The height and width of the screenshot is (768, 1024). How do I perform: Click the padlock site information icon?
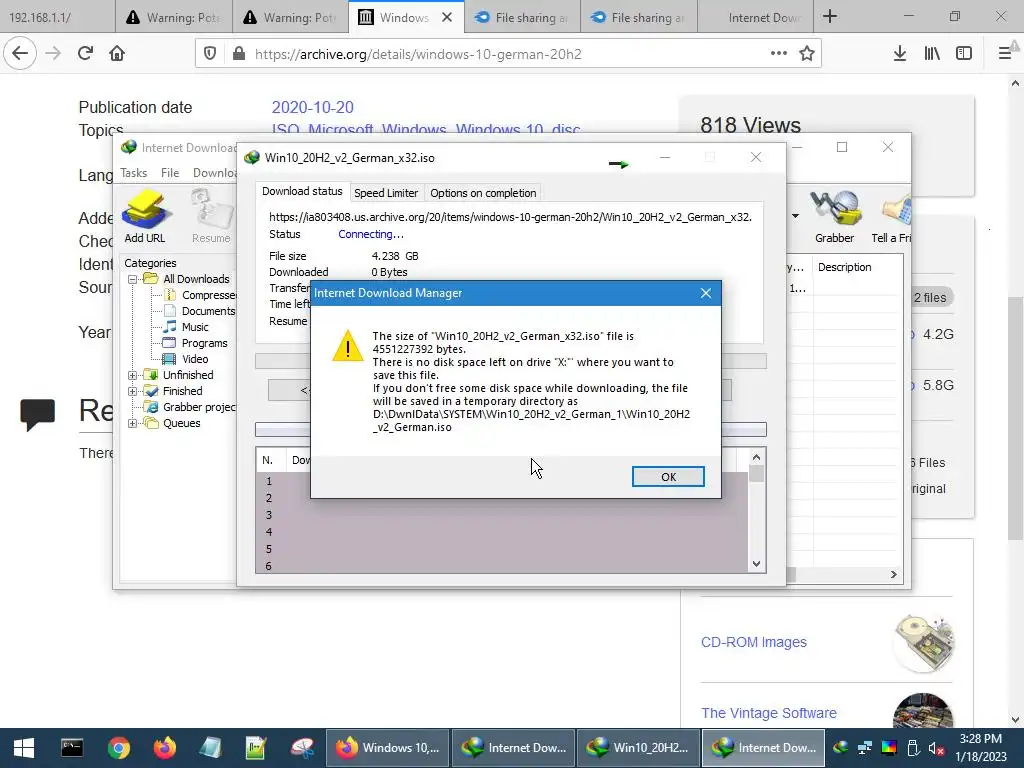[x=239, y=54]
